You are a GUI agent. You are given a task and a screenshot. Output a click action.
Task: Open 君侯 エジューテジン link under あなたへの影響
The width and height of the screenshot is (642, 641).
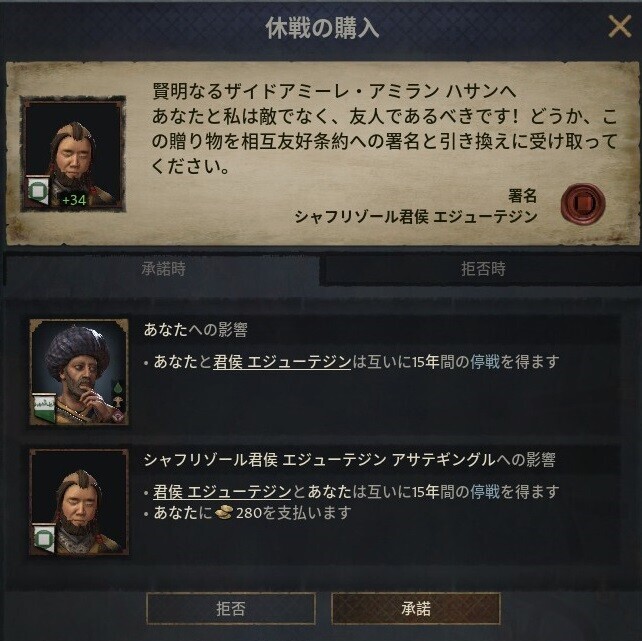click(x=282, y=362)
